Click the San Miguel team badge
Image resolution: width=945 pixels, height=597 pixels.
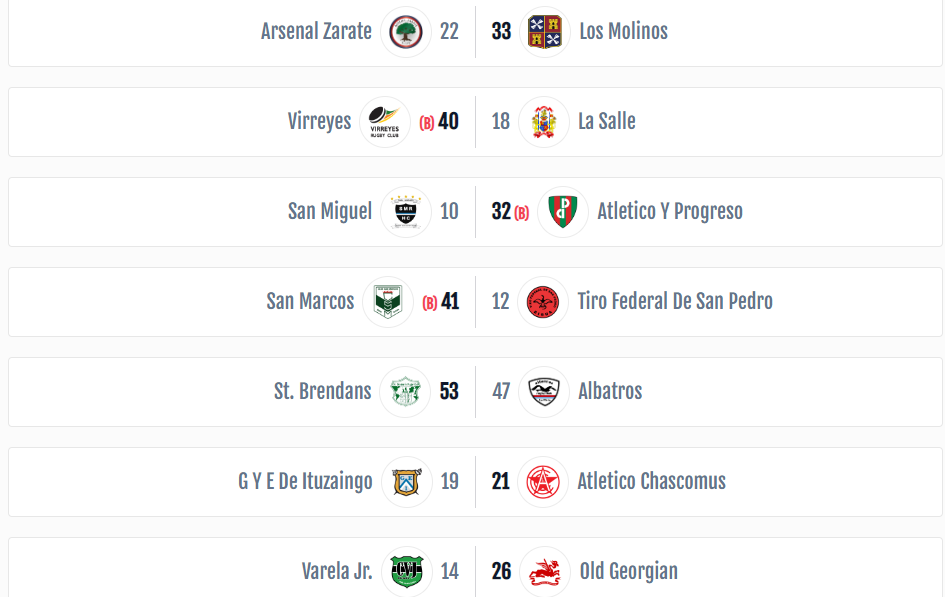pos(406,212)
